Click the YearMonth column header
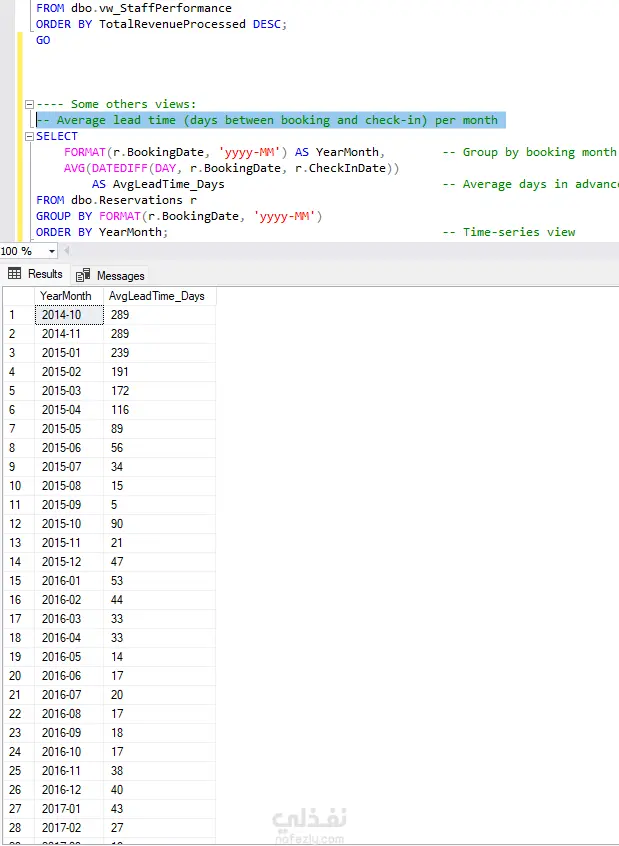 point(69,296)
